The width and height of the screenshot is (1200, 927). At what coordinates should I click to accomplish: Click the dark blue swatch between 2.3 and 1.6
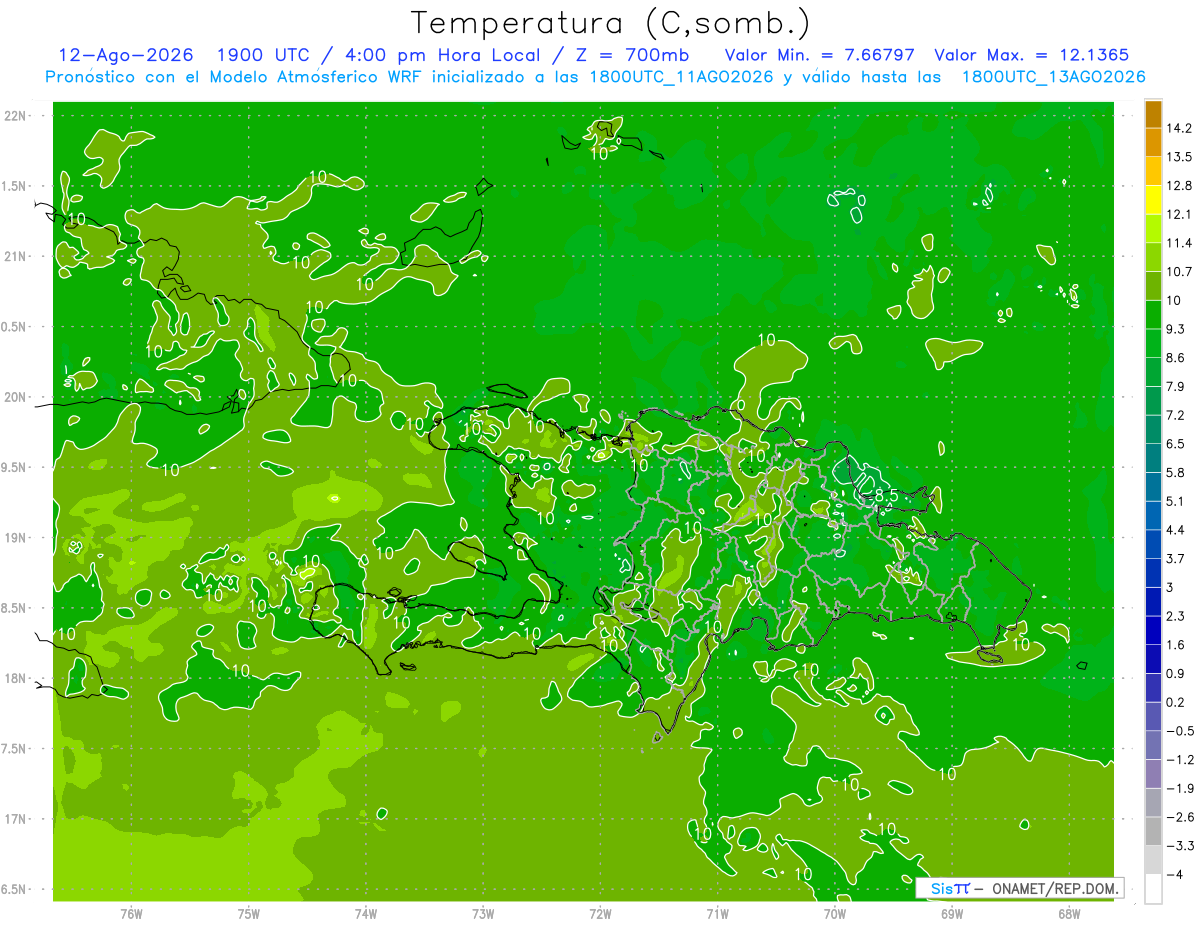1153,630
